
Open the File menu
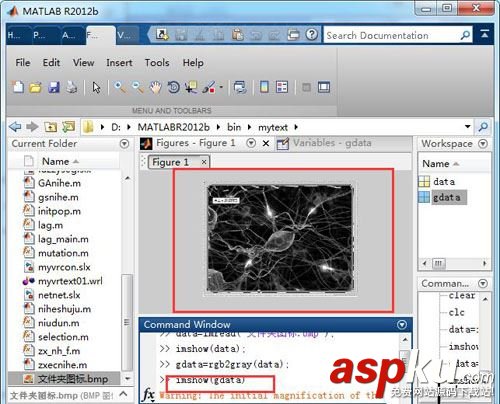coord(23,63)
